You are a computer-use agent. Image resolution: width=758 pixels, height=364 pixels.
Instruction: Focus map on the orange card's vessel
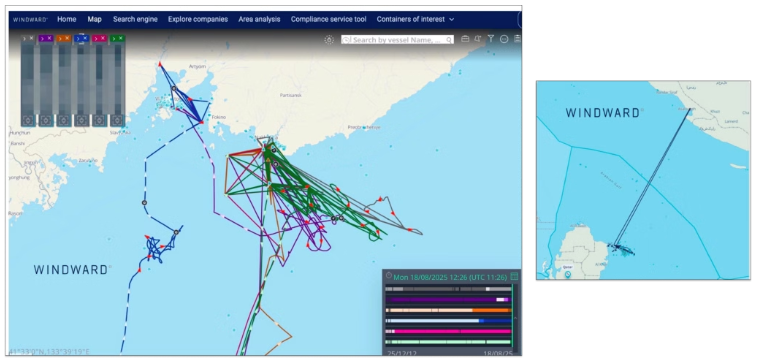pyautogui.click(x=63, y=120)
